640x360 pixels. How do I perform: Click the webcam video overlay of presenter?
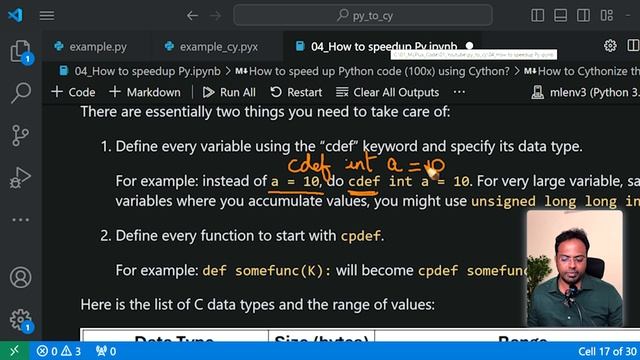575,269
